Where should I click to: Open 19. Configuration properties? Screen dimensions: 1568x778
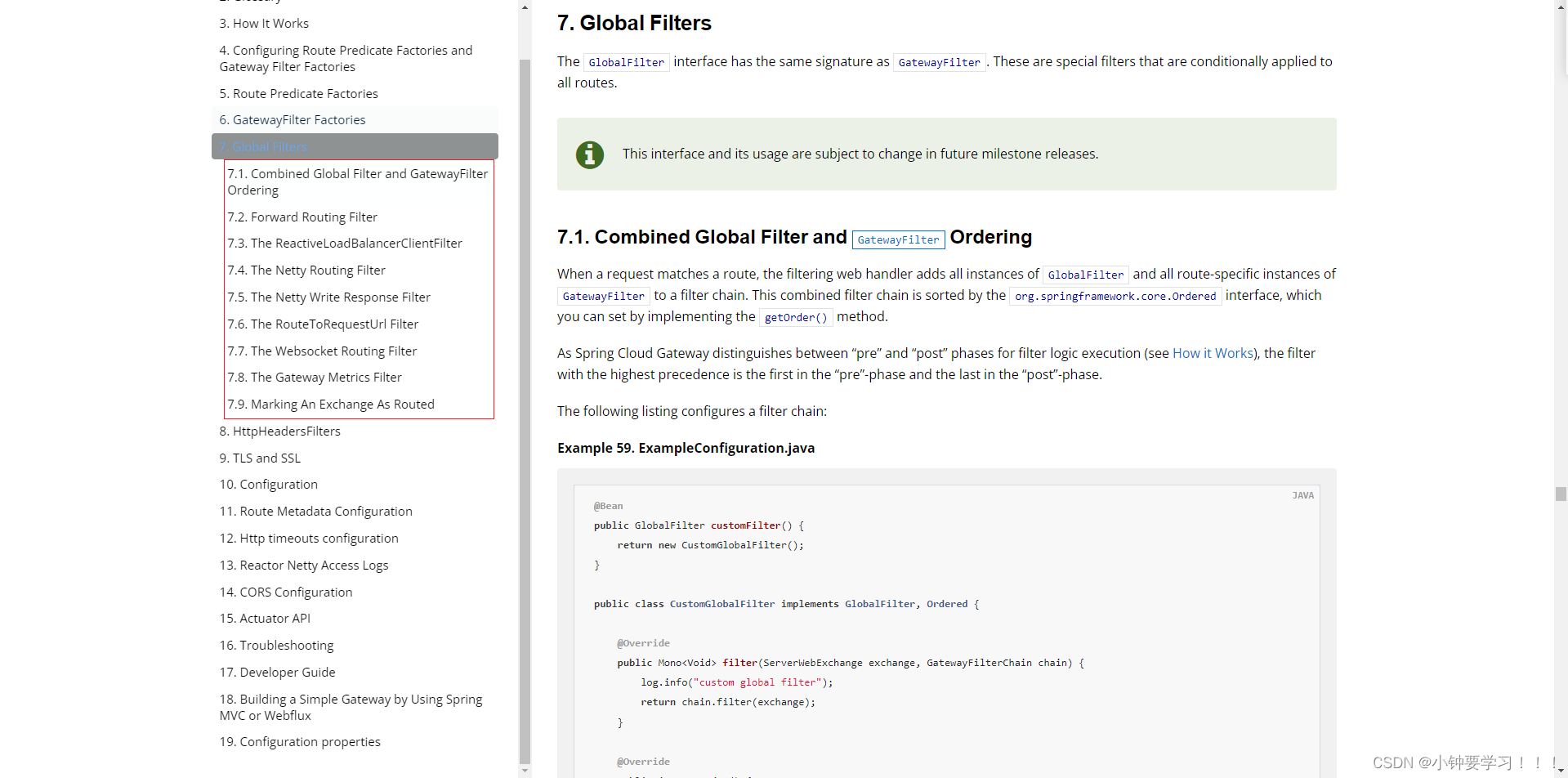300,742
